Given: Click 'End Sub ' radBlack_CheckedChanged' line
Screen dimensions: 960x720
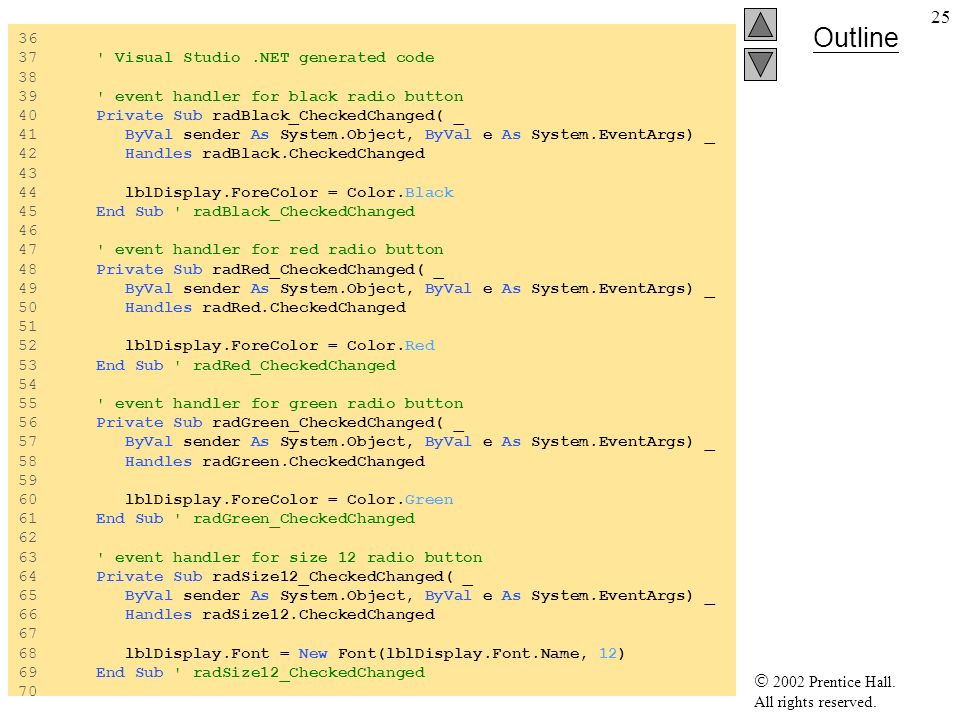Looking at the screenshot, I should [255, 212].
